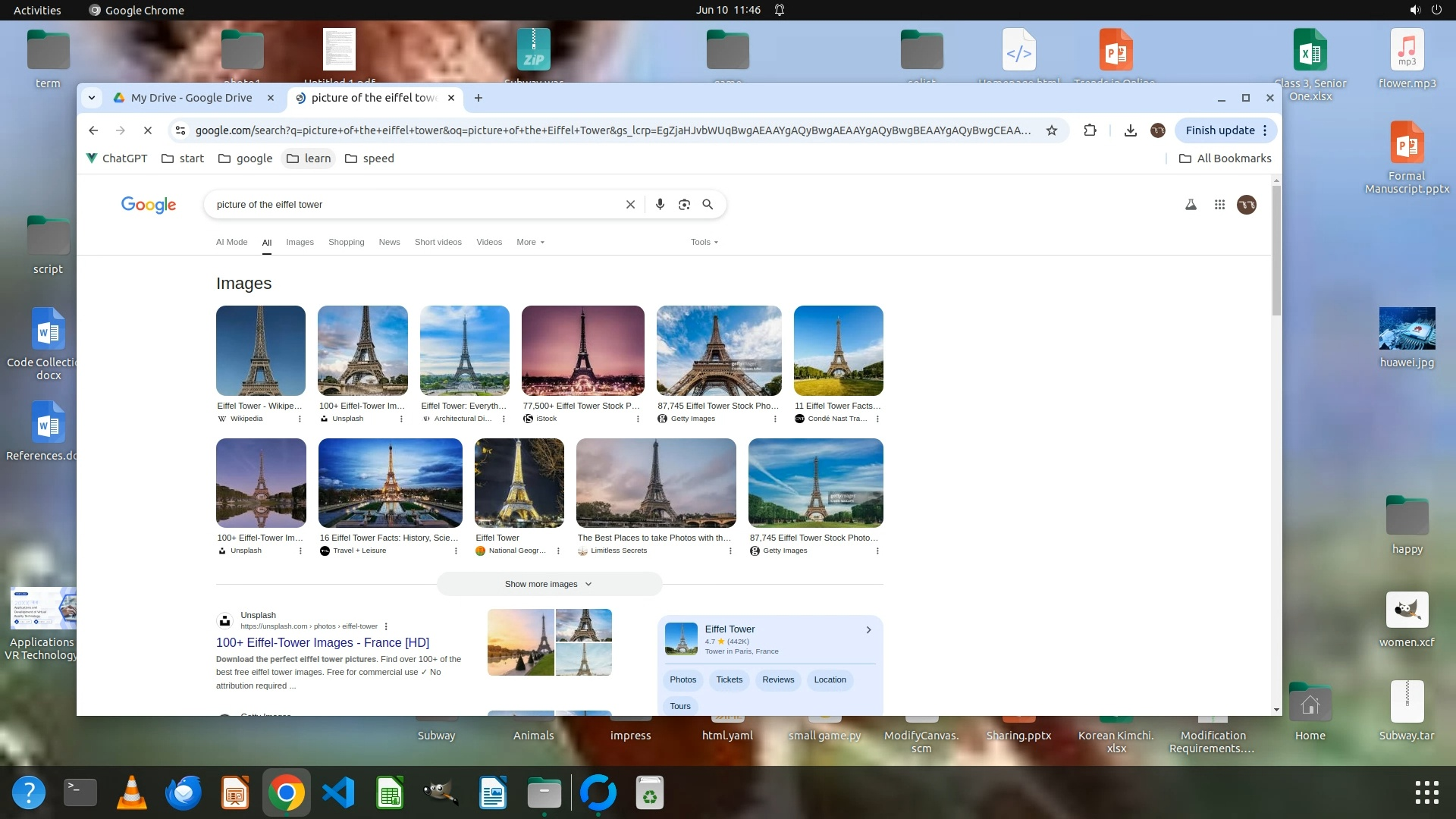
Task: Expand the More search filters dropdown
Action: (x=530, y=242)
